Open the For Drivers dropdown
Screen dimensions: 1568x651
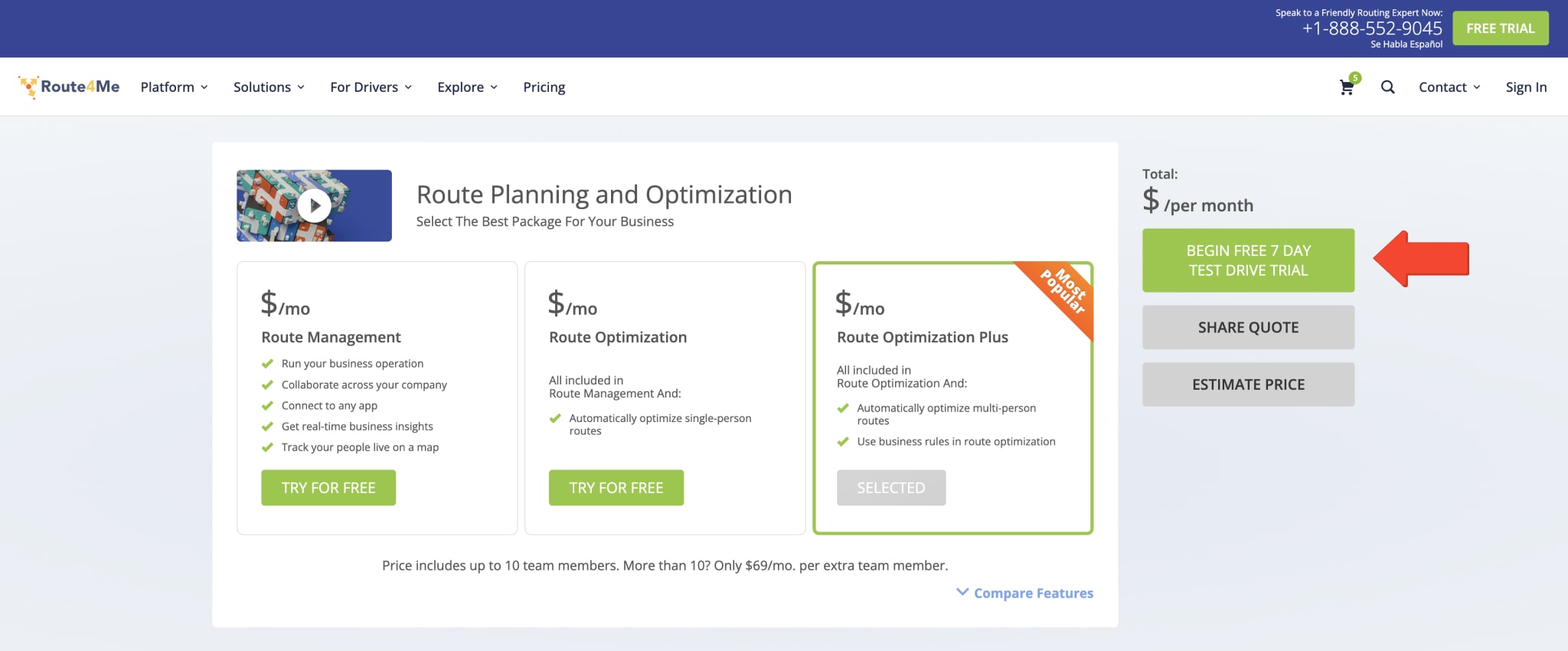371,87
